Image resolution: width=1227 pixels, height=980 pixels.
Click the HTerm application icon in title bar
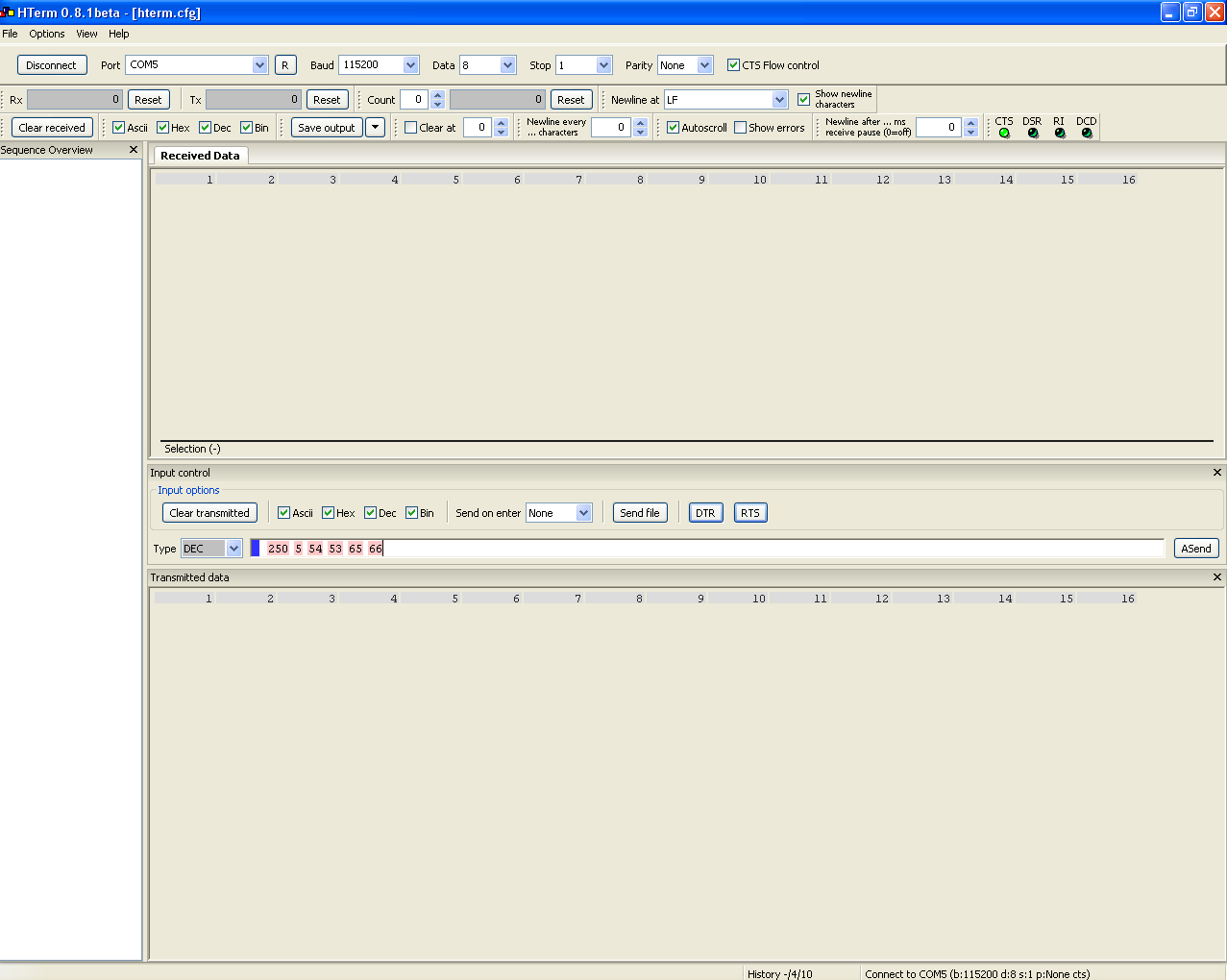(8, 12)
